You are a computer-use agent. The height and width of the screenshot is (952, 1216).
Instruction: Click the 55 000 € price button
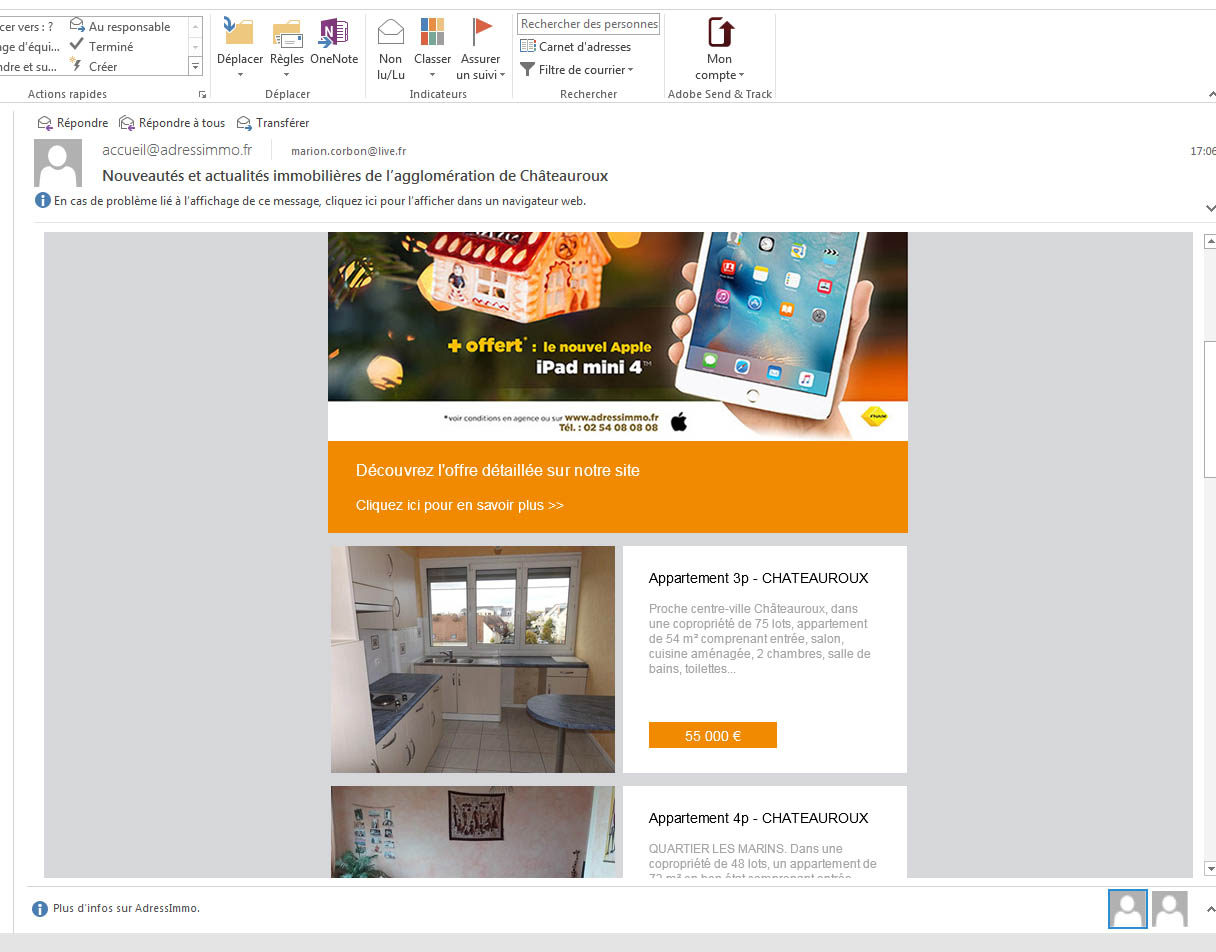(x=713, y=735)
